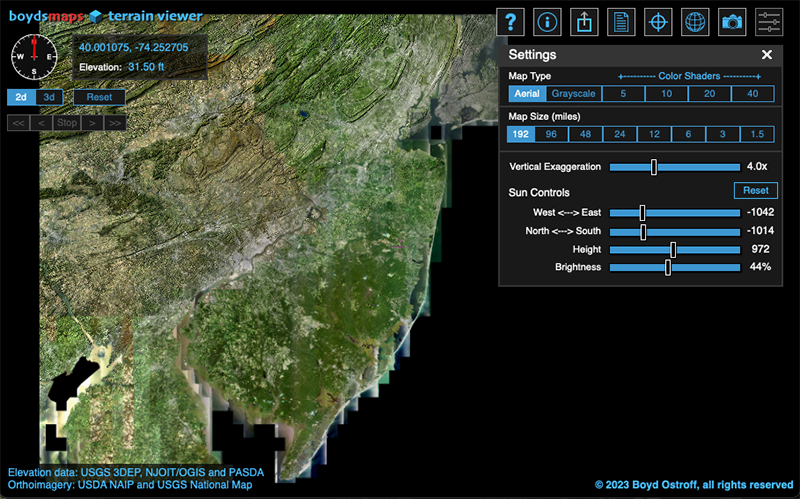Click the compass to reset north
800x499 pixels.
pos(34,54)
